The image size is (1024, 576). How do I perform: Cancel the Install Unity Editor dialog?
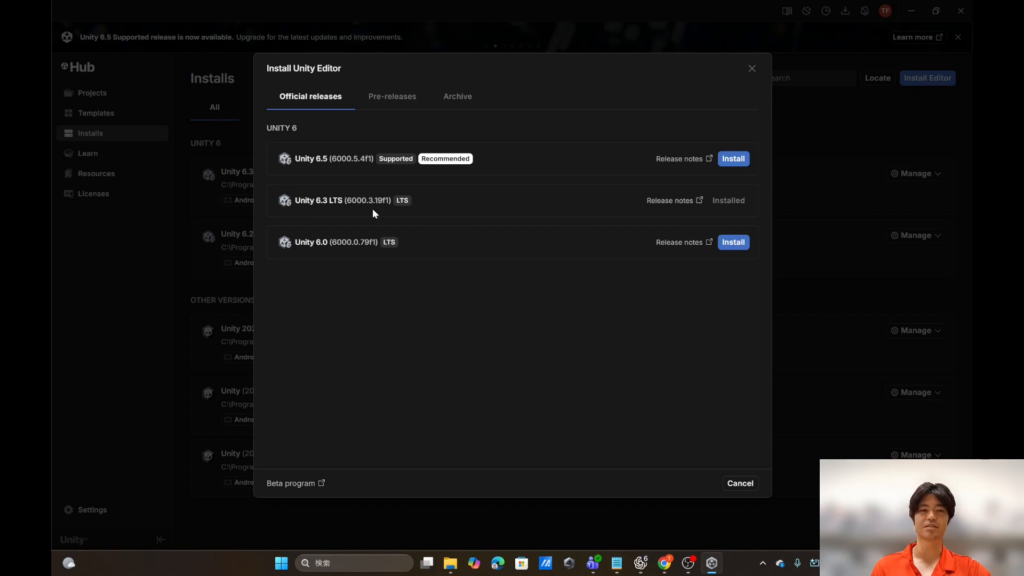point(740,483)
